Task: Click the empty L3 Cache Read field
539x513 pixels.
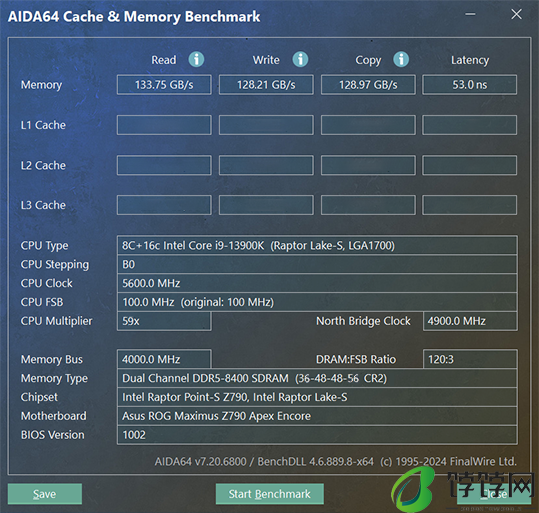Action: pyautogui.click(x=164, y=205)
